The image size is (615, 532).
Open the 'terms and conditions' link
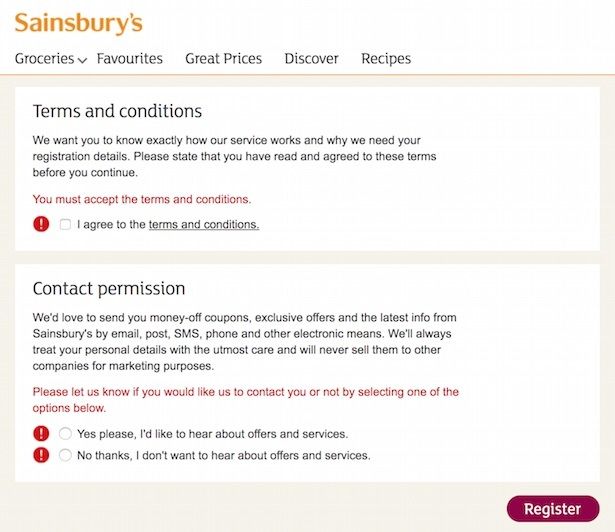(x=204, y=224)
